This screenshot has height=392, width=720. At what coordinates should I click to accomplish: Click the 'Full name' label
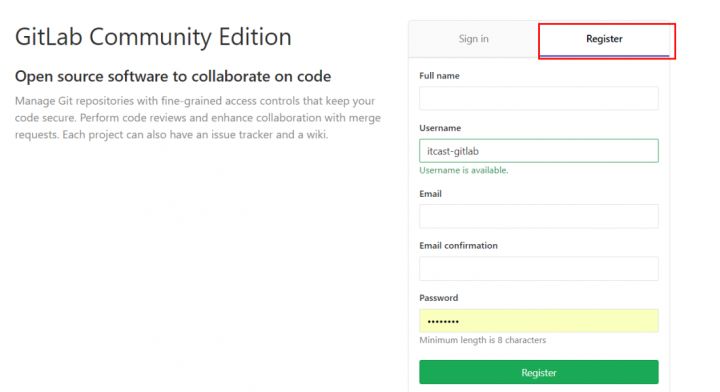(439, 76)
